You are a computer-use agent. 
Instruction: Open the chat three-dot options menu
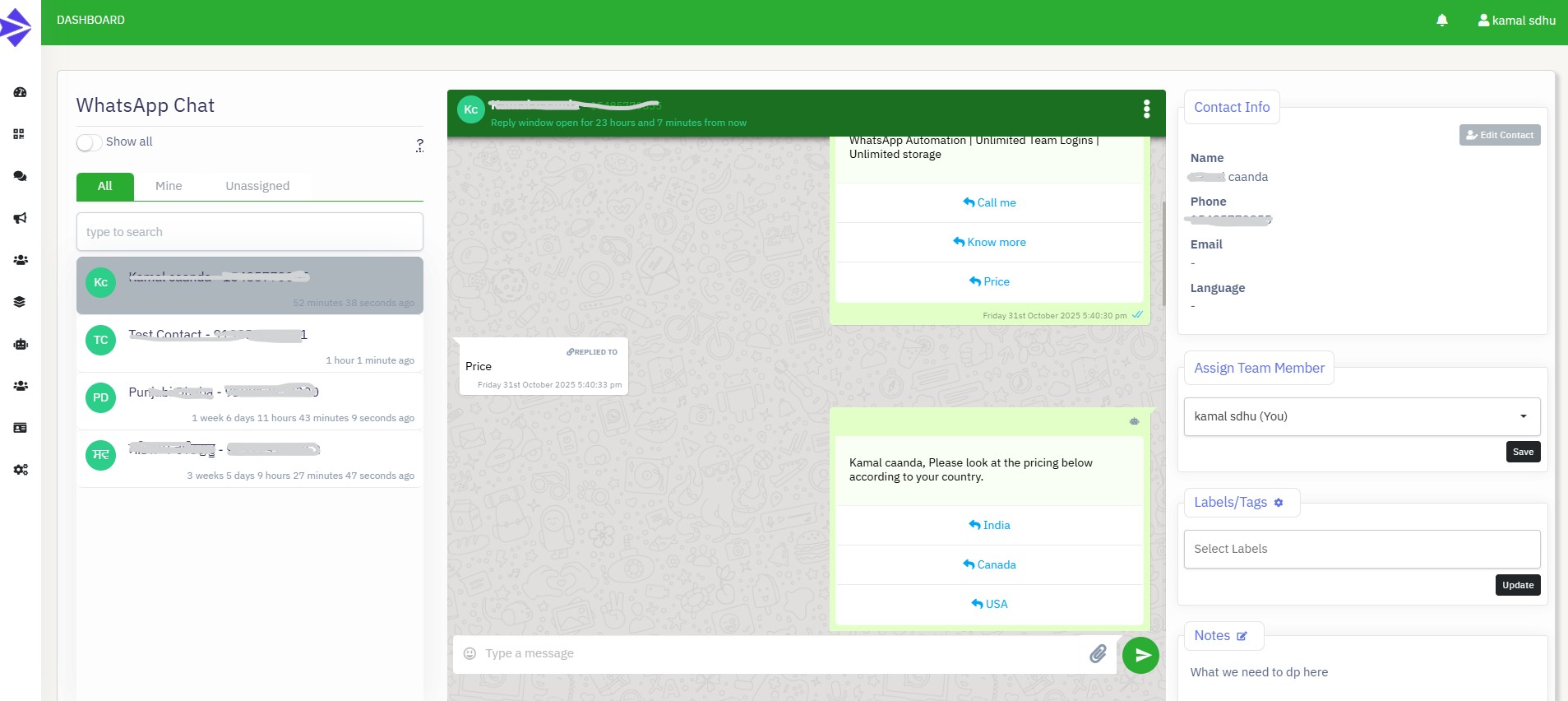point(1146,109)
